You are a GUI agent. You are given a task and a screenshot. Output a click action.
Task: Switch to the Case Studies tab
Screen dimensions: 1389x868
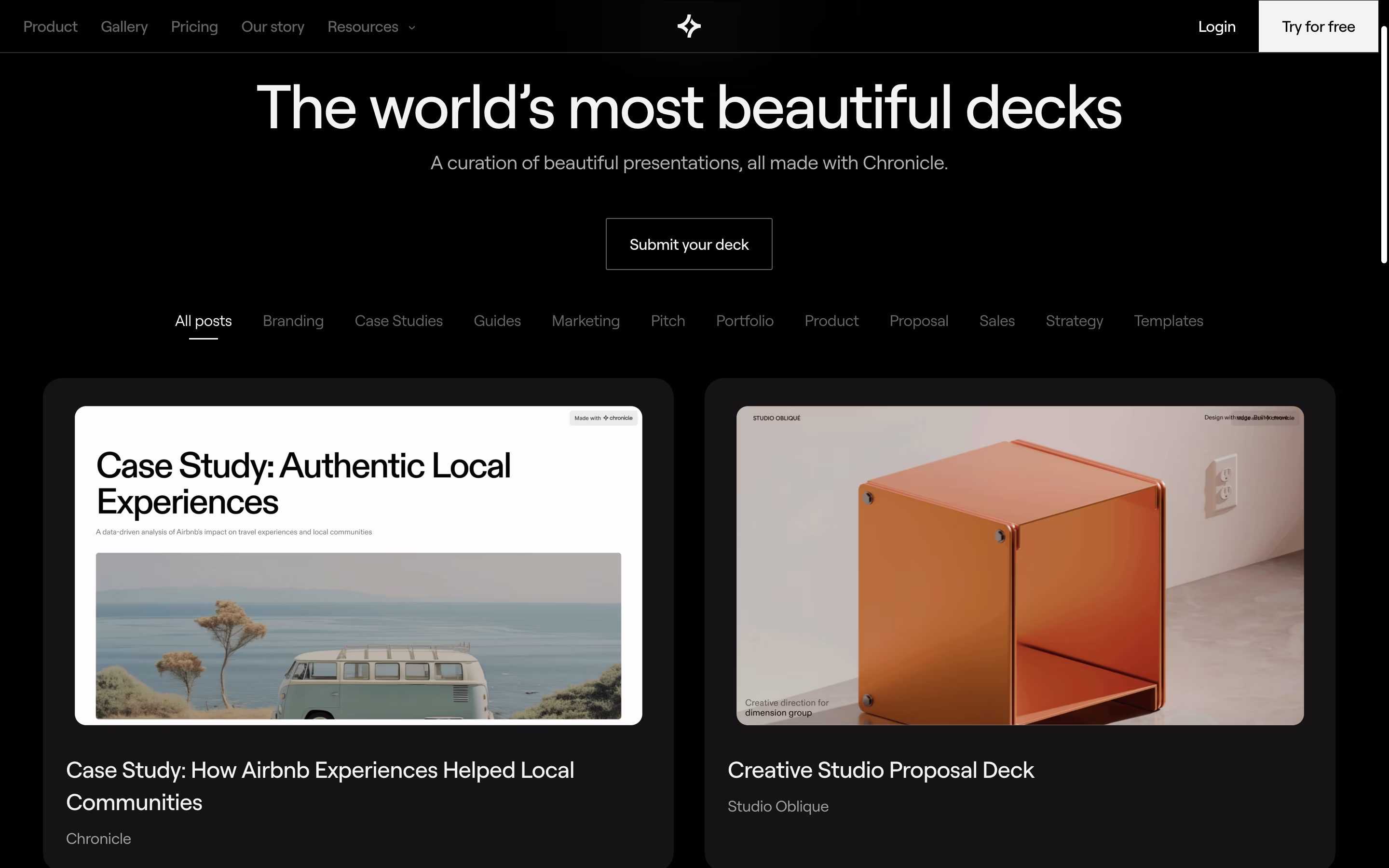click(399, 321)
